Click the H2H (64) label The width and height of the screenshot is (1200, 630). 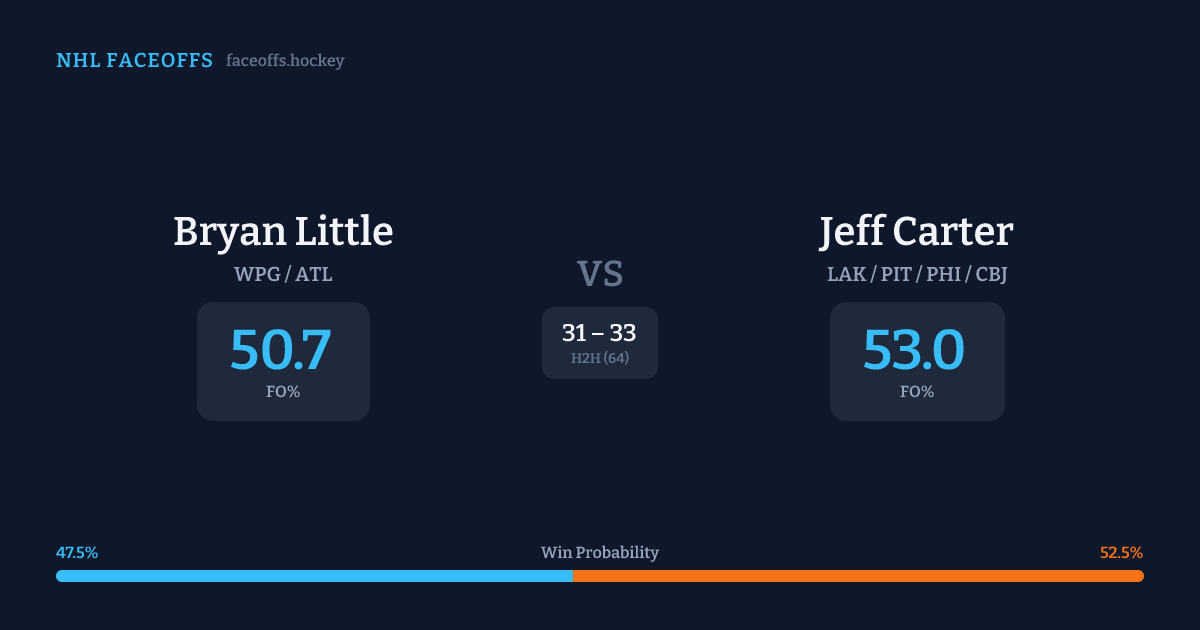(600, 358)
